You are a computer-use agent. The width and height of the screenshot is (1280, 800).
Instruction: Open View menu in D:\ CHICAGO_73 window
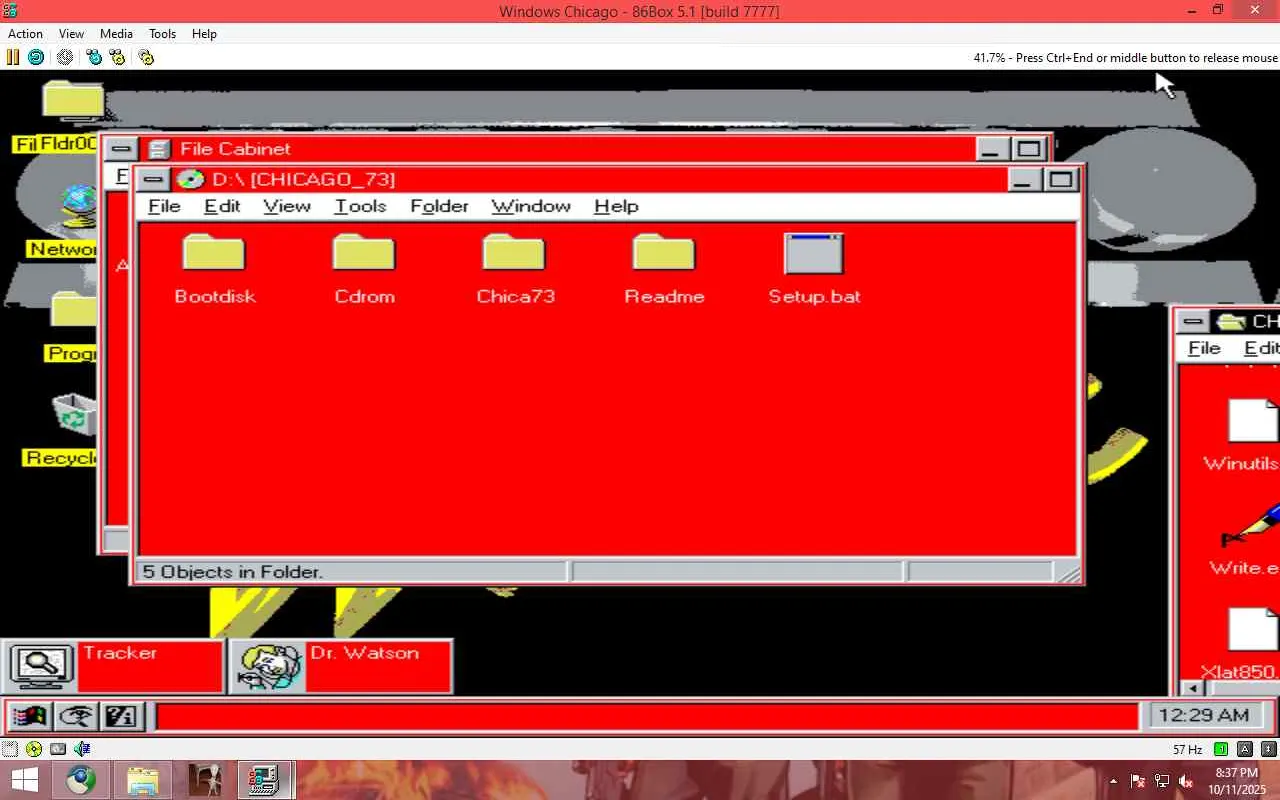[x=287, y=206]
